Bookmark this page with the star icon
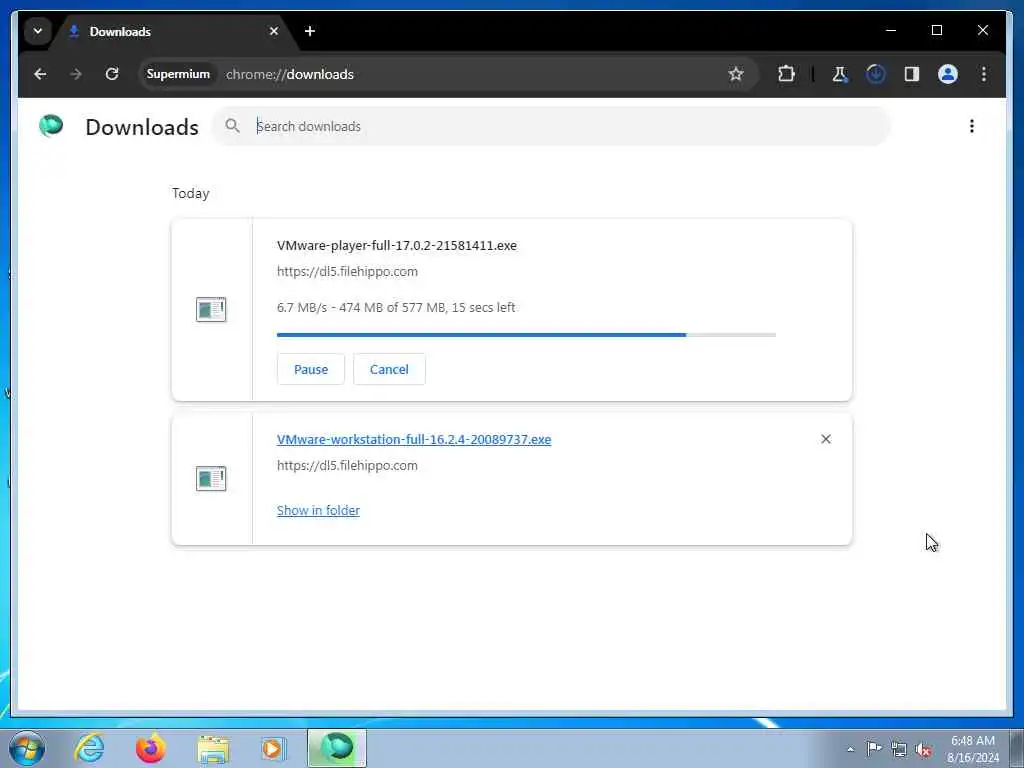Viewport: 1024px width, 768px height. [736, 74]
